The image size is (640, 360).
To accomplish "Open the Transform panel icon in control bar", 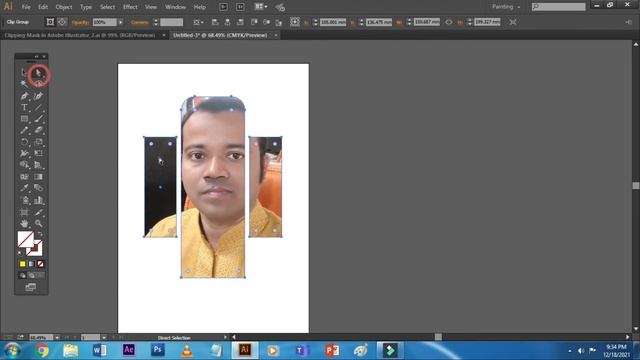I will pyautogui.click(x=295, y=22).
